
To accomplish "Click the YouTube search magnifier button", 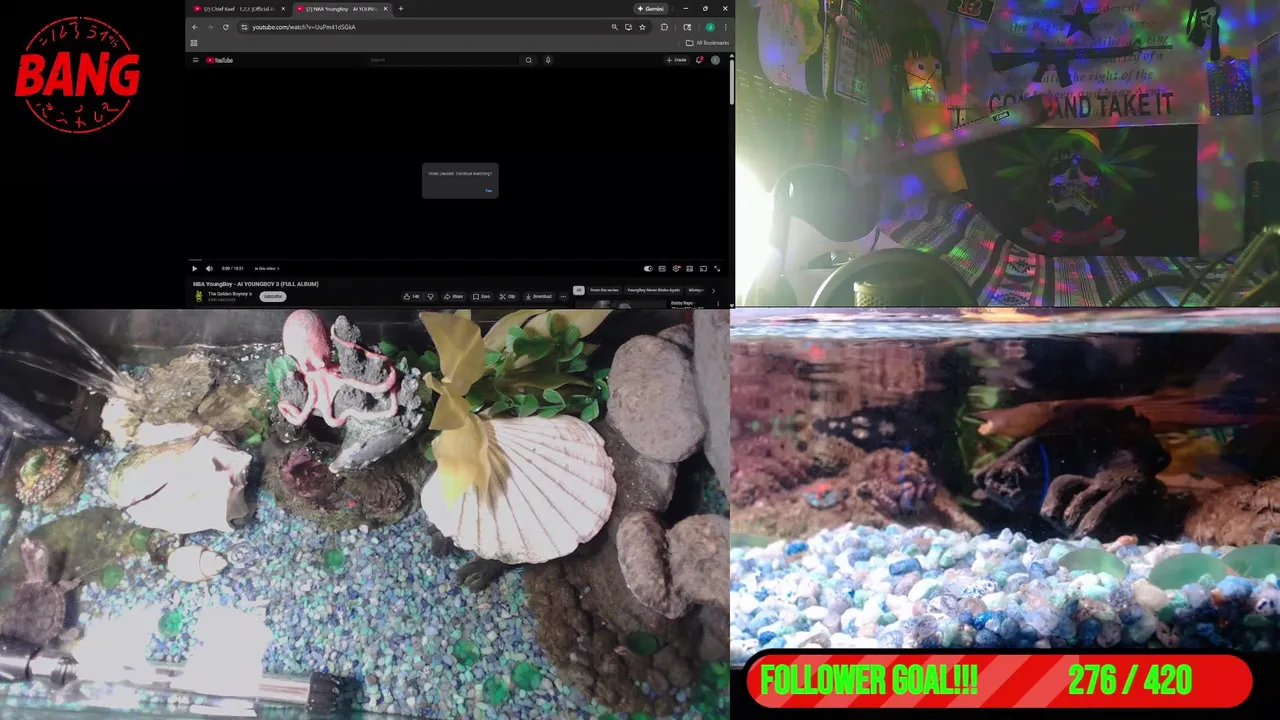I will [x=529, y=60].
